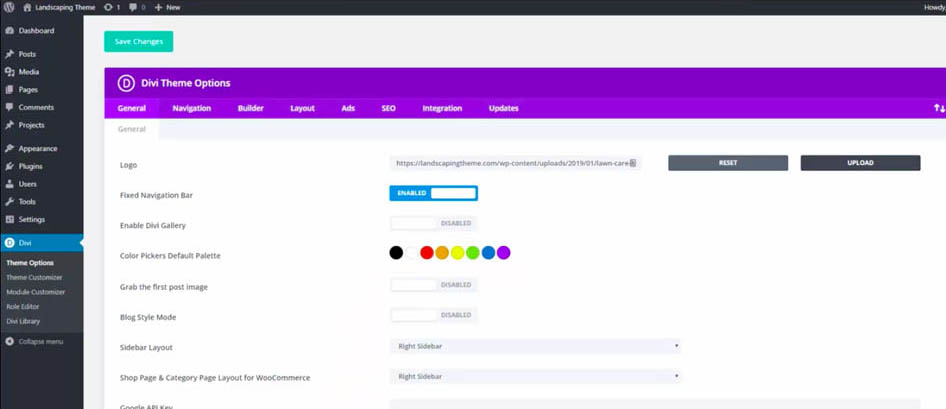The image size is (946, 409).
Task: Click the Google API Key input field
Action: click(x=655, y=404)
